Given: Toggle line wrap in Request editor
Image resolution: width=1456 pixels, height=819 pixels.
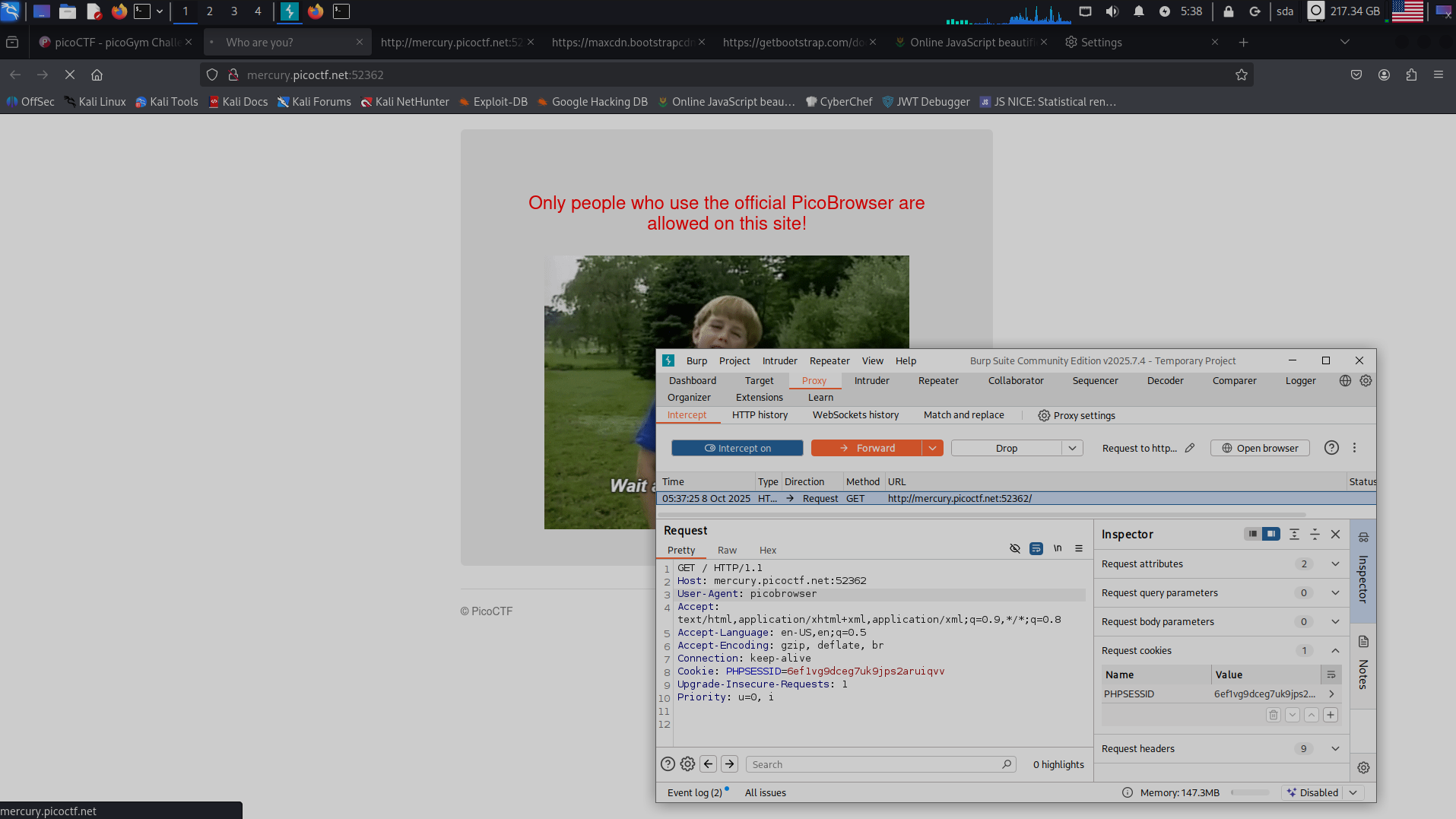Looking at the screenshot, I should 1036,549.
